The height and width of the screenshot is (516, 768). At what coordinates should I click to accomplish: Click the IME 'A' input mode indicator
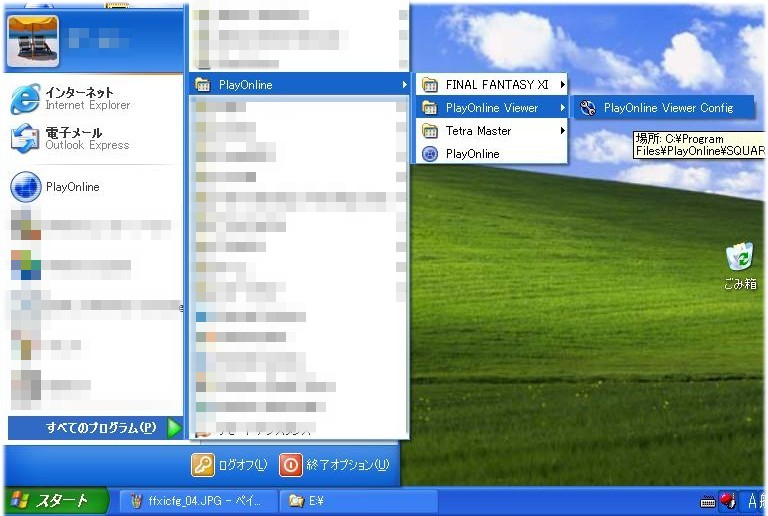(753, 501)
